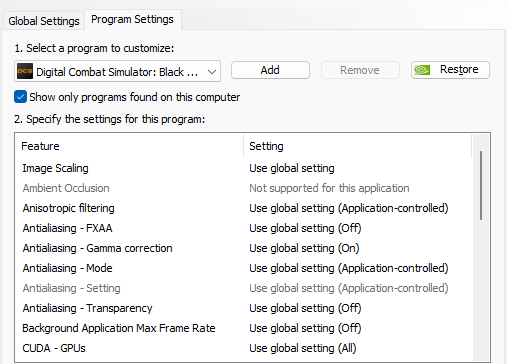This screenshot has height=364, width=508.
Task: Click Transparency's Use global setting (Off)
Action: click(305, 308)
